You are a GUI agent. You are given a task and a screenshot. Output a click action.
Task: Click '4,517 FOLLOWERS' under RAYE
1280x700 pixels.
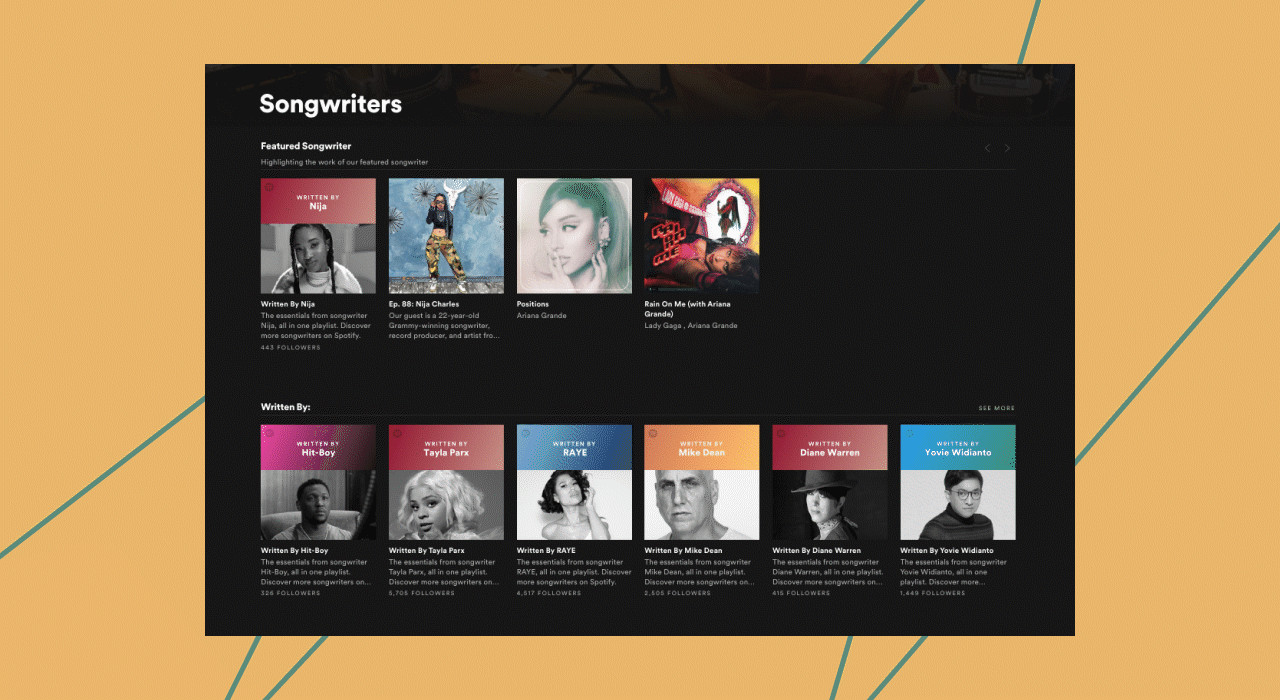[549, 593]
